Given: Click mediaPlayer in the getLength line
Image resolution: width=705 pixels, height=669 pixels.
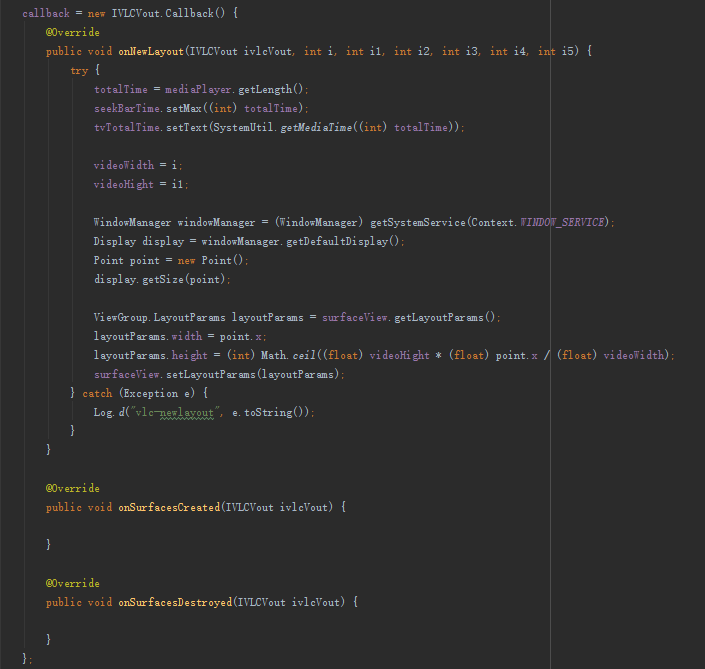Looking at the screenshot, I should (x=198, y=89).
